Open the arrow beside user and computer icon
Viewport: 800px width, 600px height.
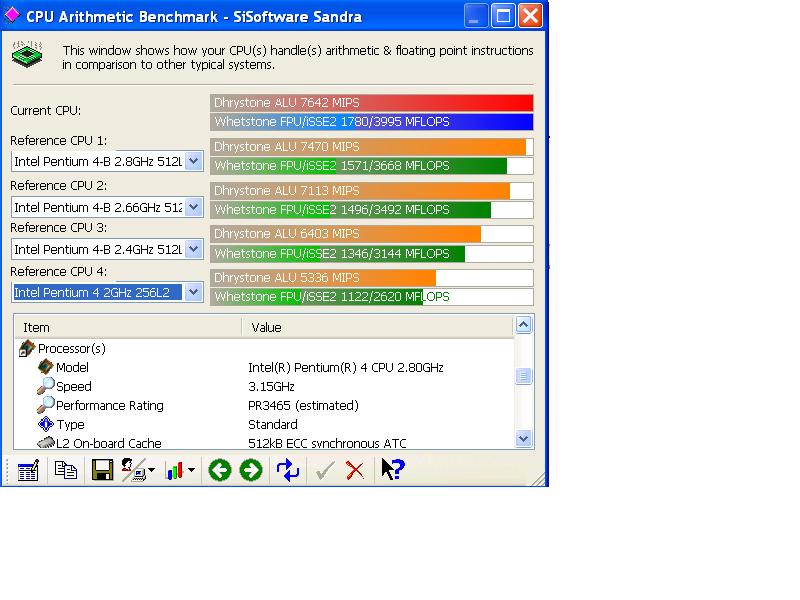pyautogui.click(x=152, y=470)
